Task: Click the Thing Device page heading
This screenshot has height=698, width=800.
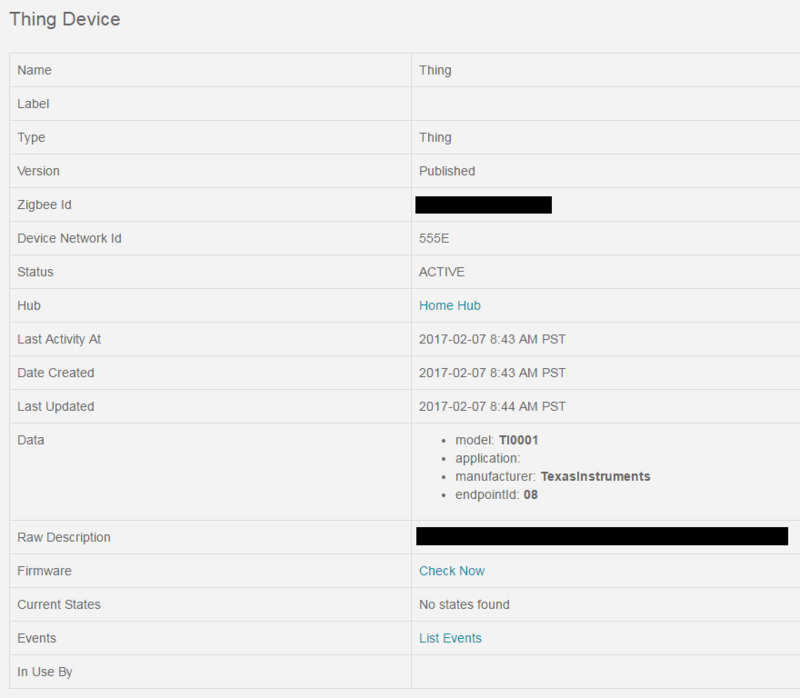Action: pyautogui.click(x=65, y=19)
